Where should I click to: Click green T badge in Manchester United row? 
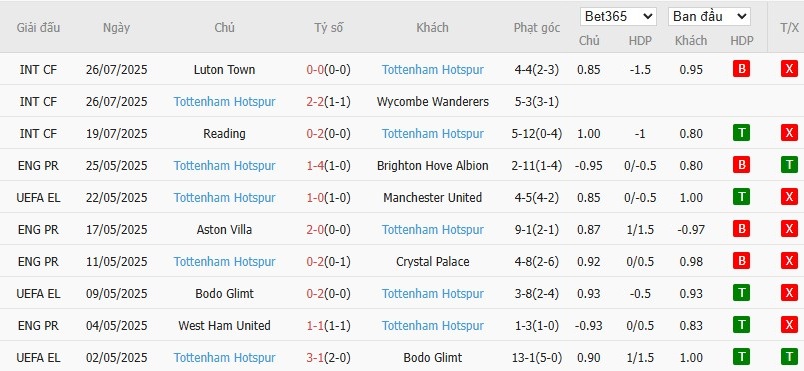(x=741, y=197)
